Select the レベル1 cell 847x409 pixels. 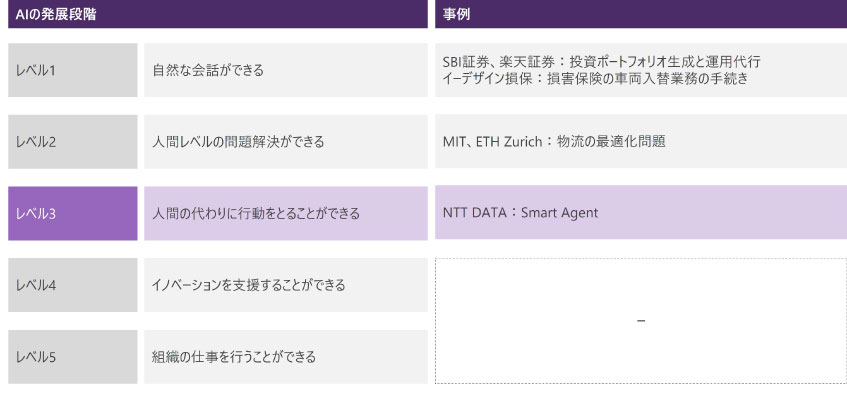[72, 70]
